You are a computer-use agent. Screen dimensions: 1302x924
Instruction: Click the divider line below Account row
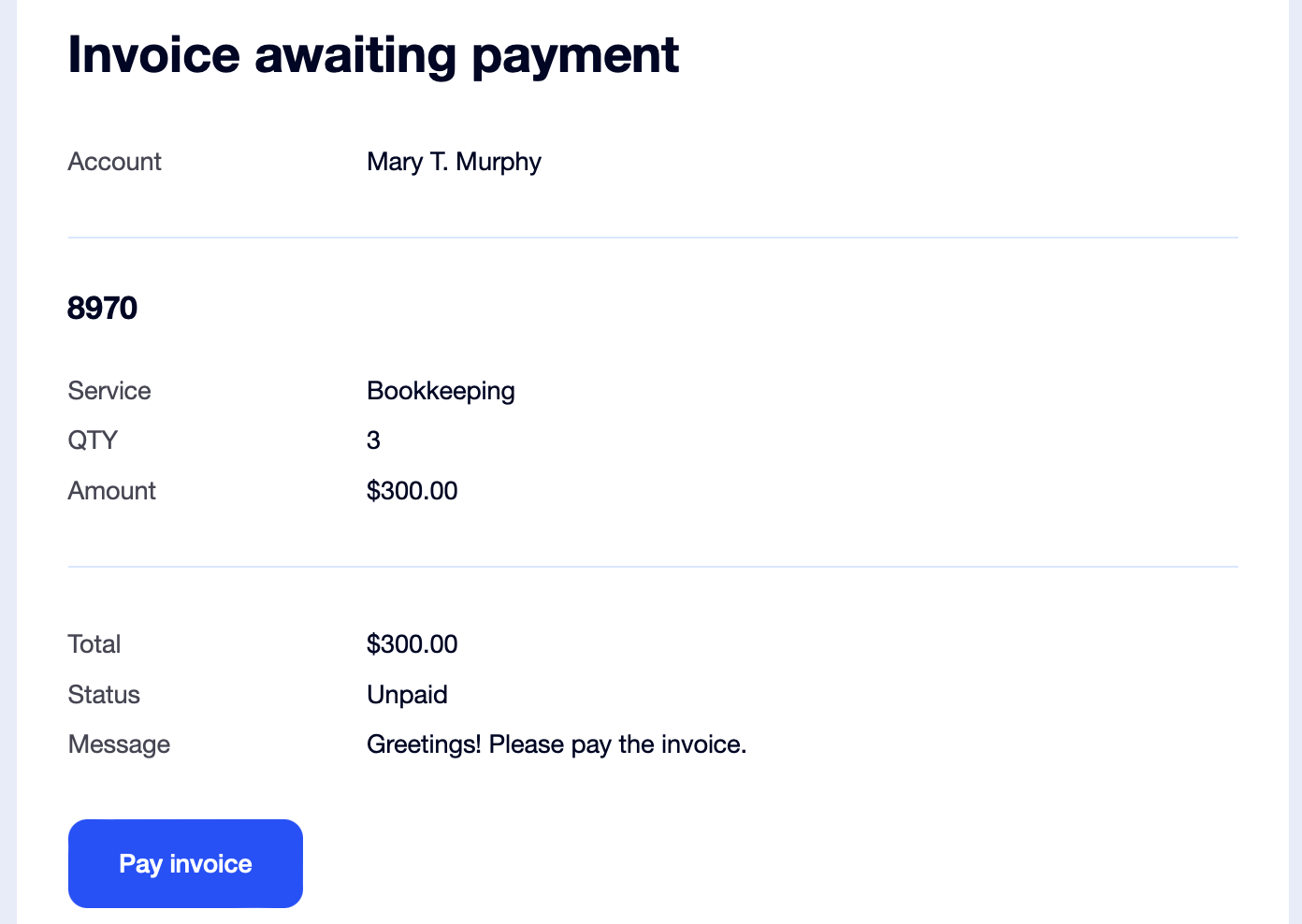coord(653,238)
